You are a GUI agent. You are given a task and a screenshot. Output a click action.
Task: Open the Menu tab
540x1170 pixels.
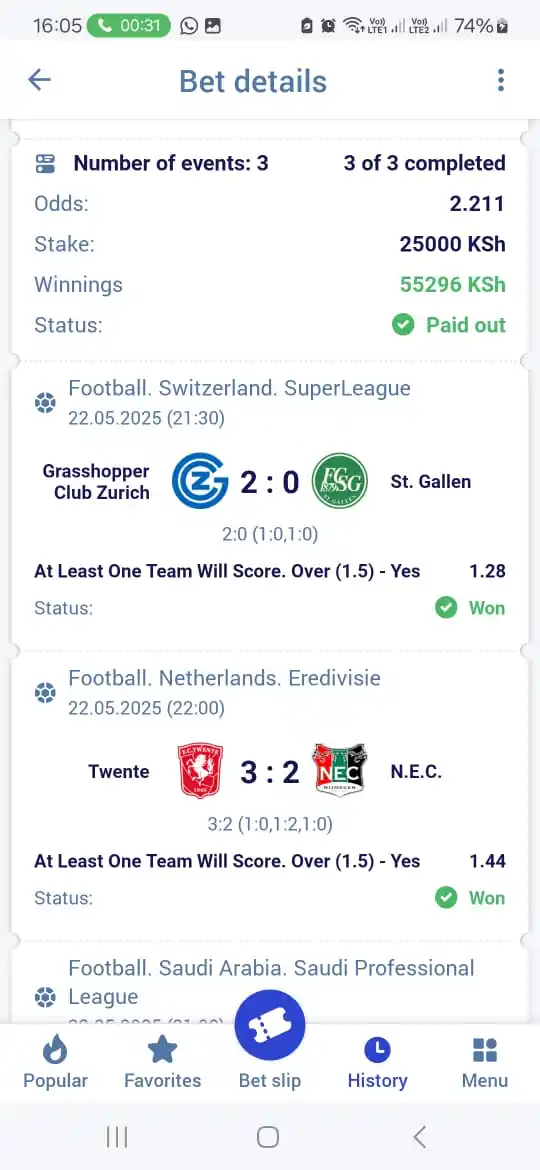tap(485, 1063)
